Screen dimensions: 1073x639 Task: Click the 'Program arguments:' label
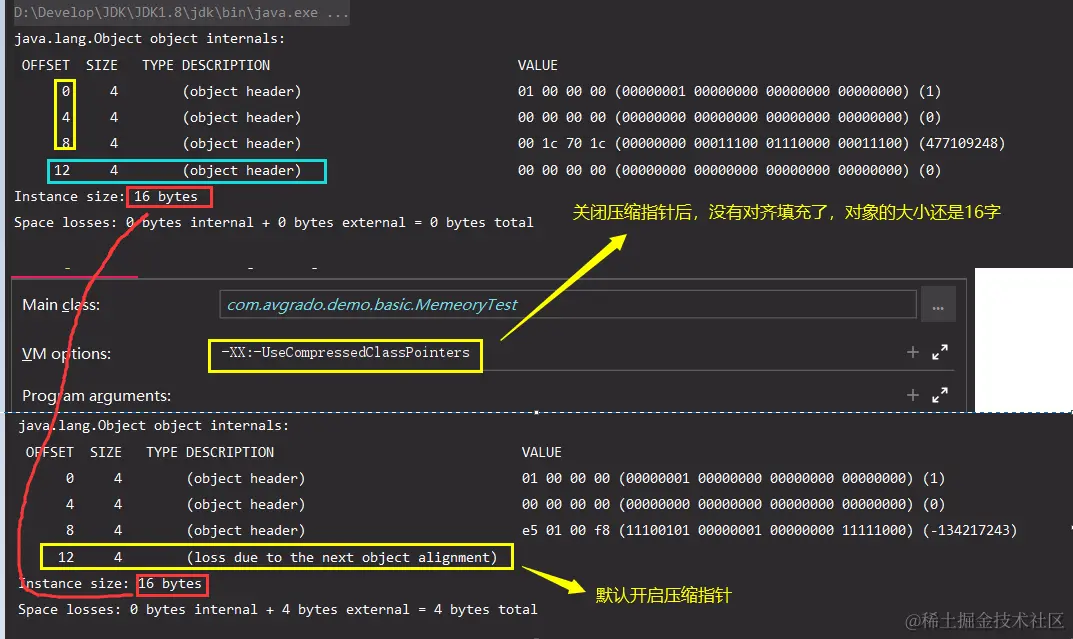click(x=96, y=395)
